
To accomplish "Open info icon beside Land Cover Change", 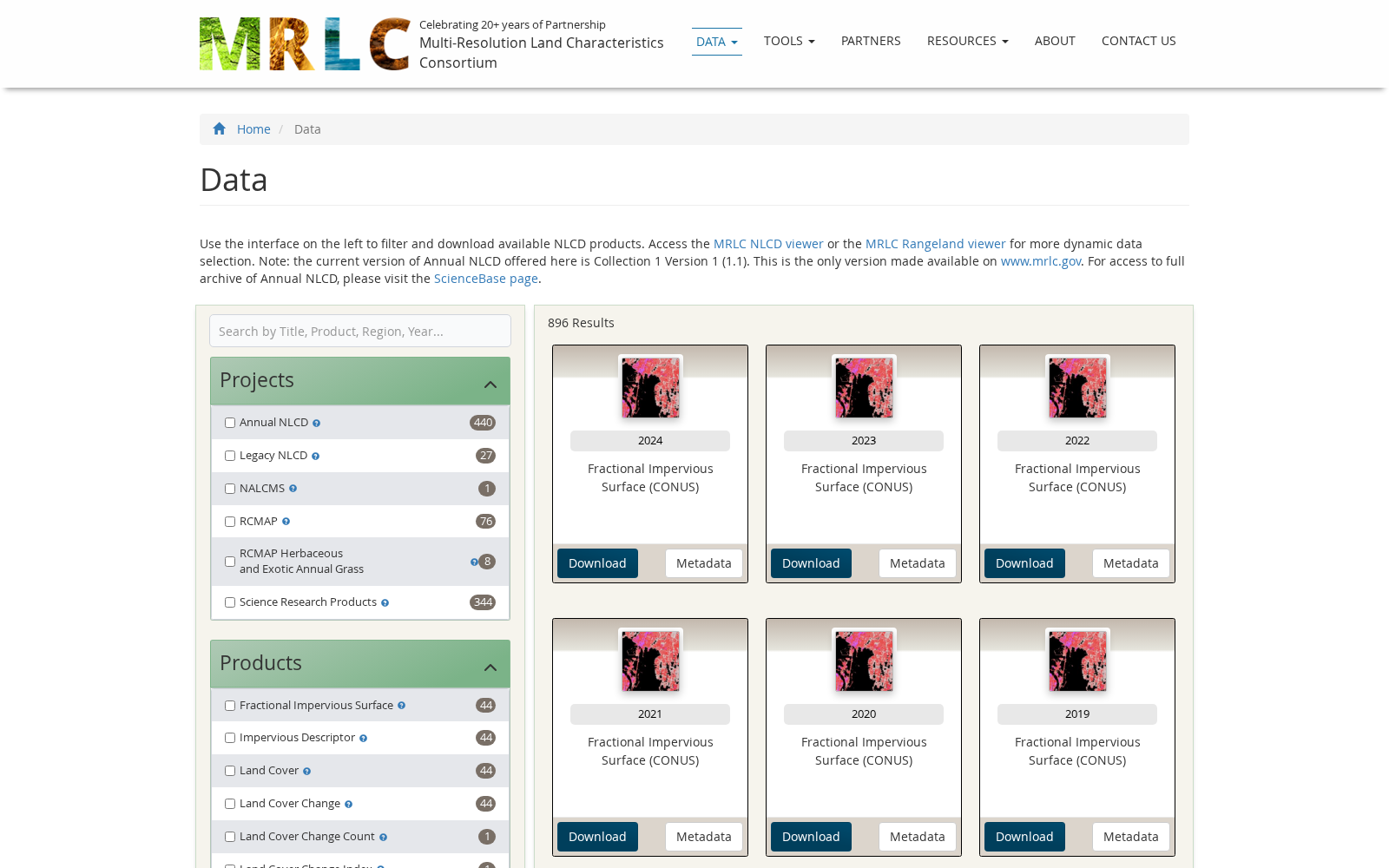I will pos(348,805).
